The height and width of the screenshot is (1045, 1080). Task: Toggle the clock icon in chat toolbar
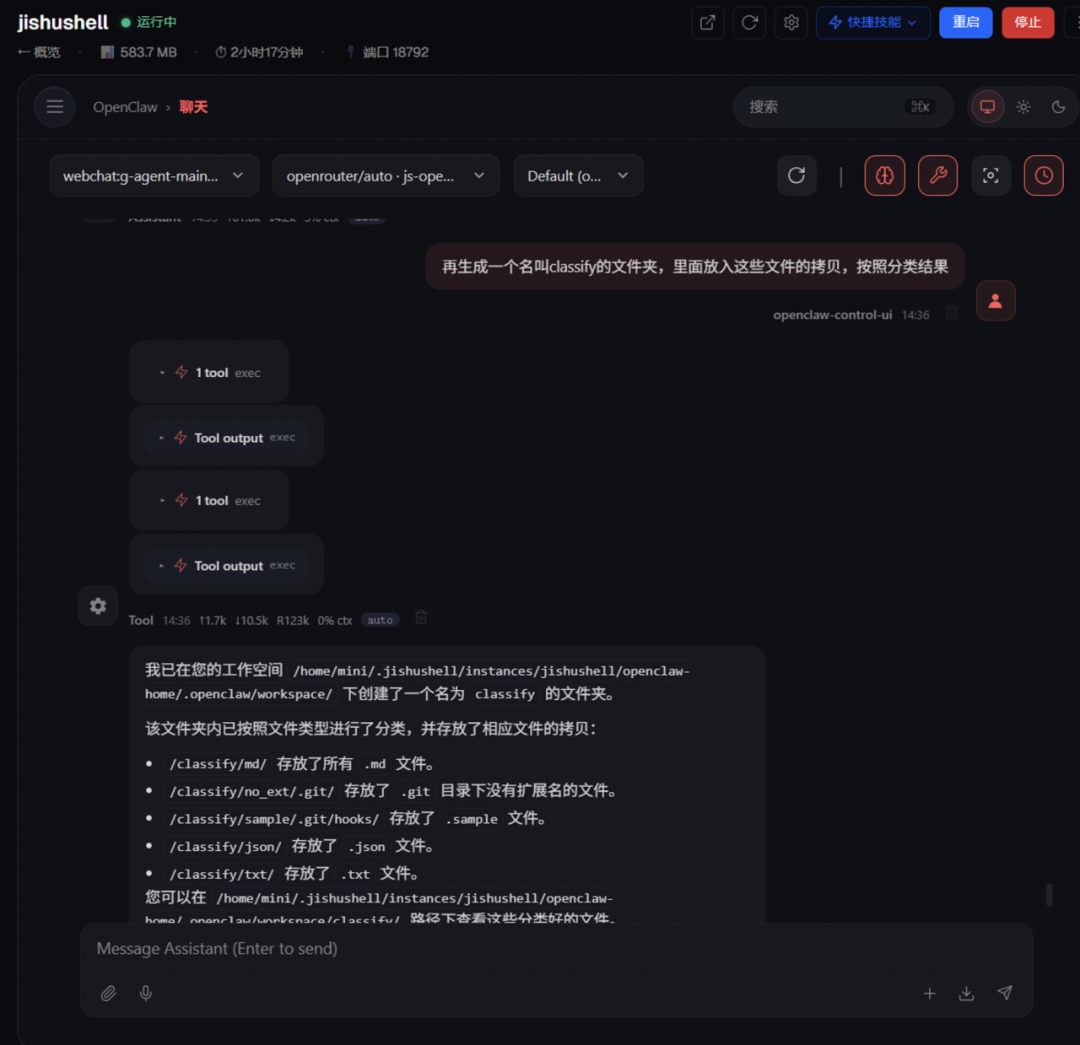click(1043, 176)
